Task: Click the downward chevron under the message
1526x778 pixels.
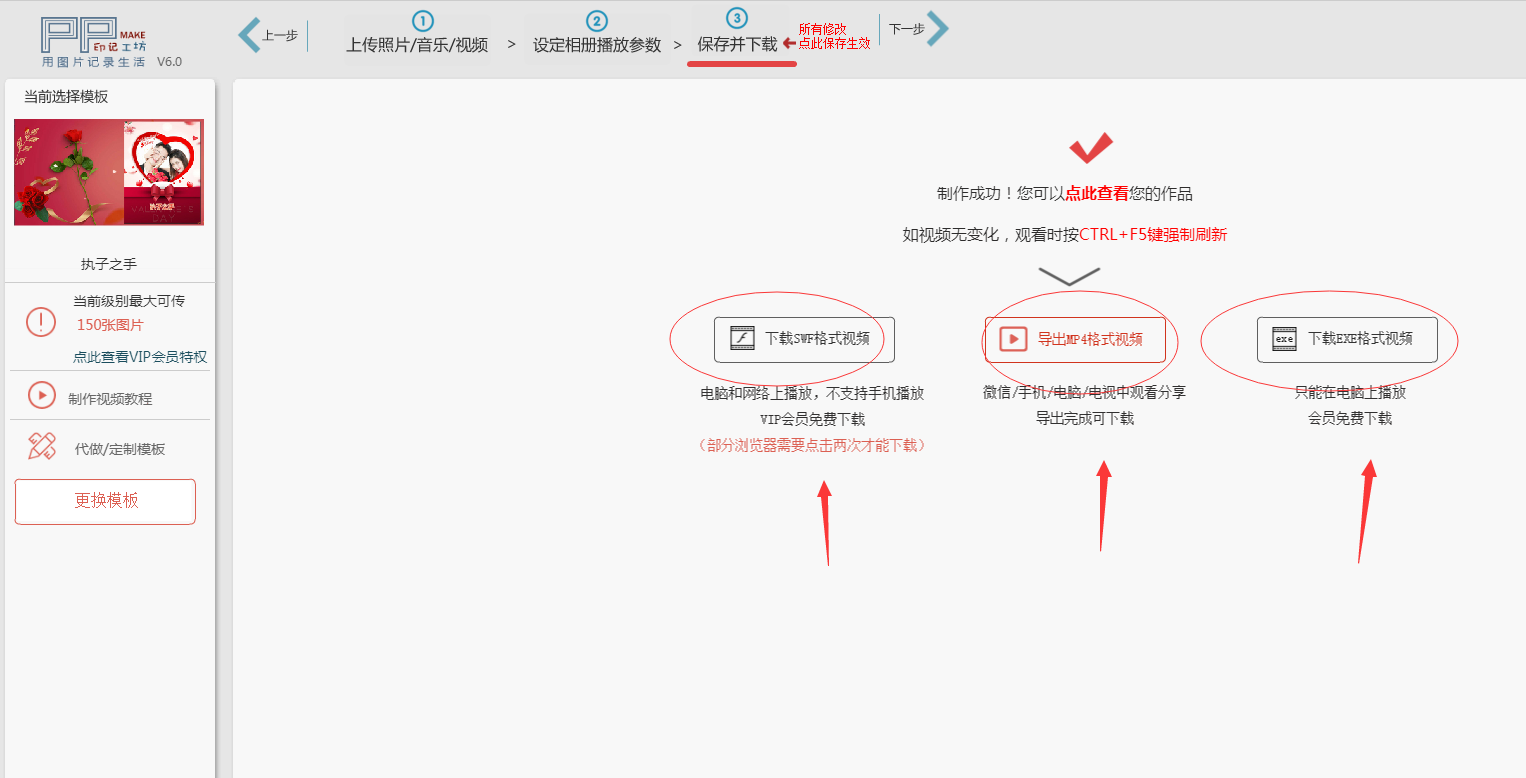Action: [1069, 276]
